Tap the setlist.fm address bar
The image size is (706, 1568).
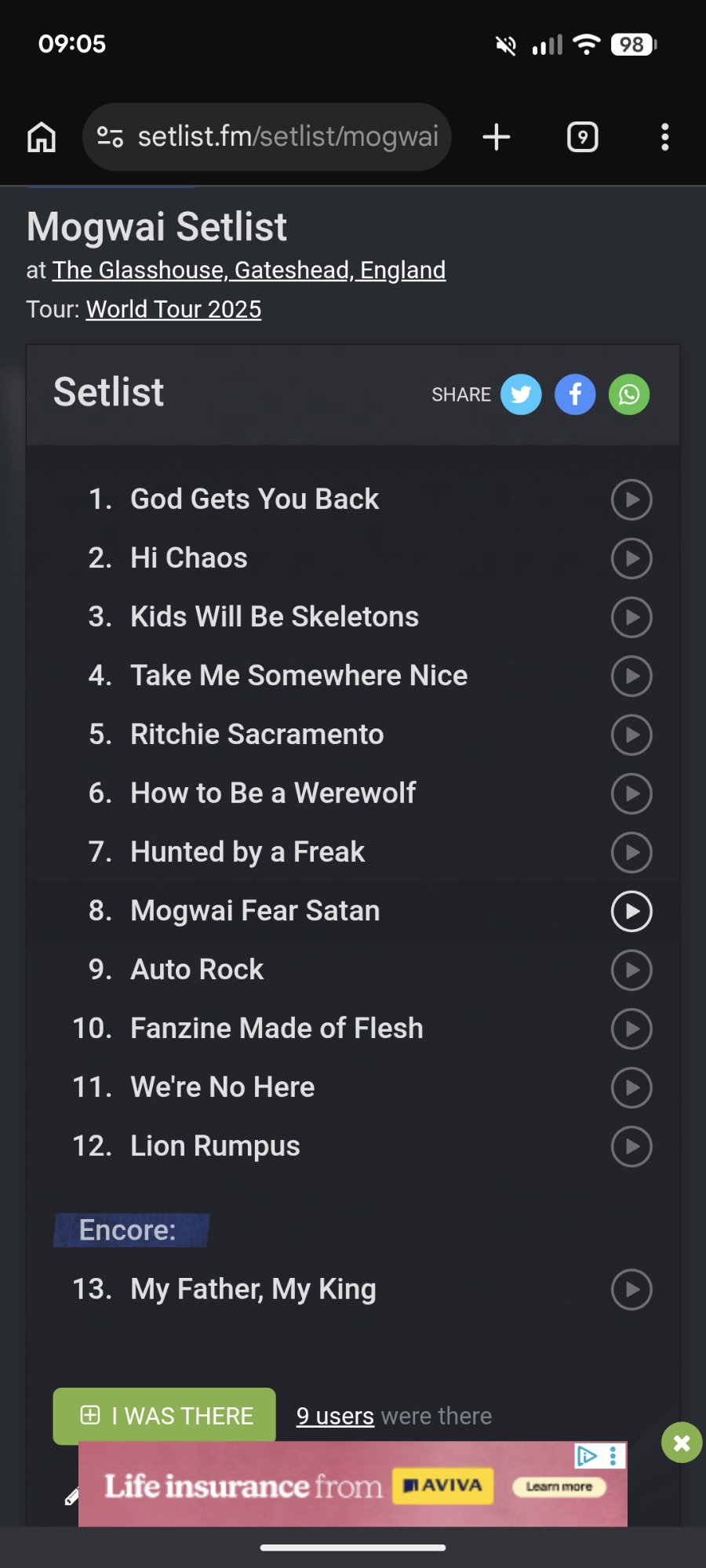pyautogui.click(x=287, y=137)
